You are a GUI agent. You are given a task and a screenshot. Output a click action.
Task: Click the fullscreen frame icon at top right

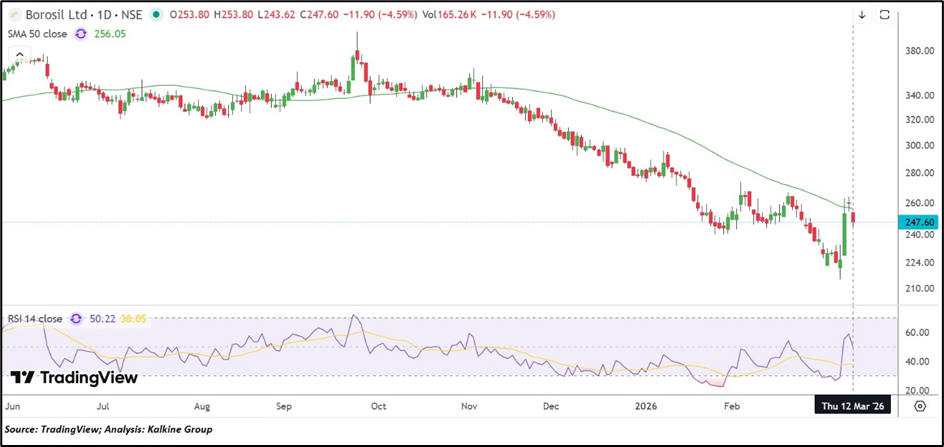point(885,15)
